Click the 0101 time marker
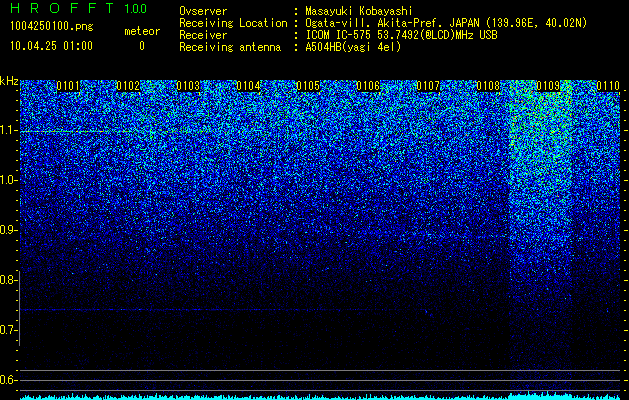 click(x=68, y=86)
